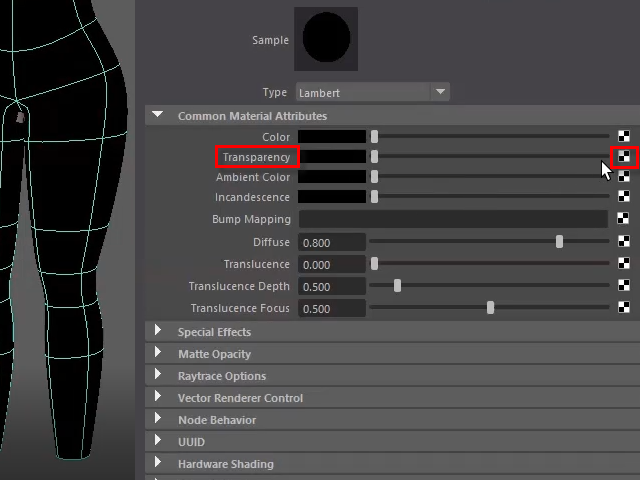Collapse the Common Material Attributes section

pyautogui.click(x=158, y=116)
